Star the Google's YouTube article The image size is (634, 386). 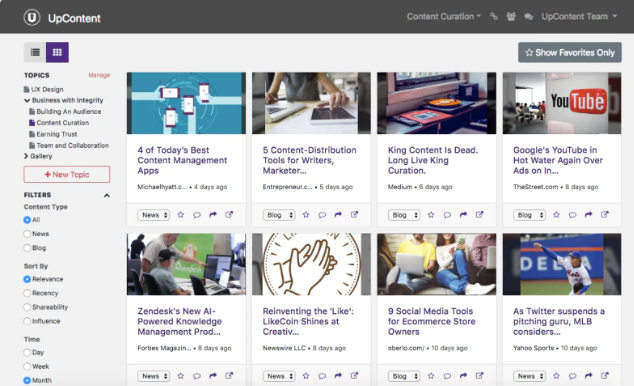(x=556, y=215)
